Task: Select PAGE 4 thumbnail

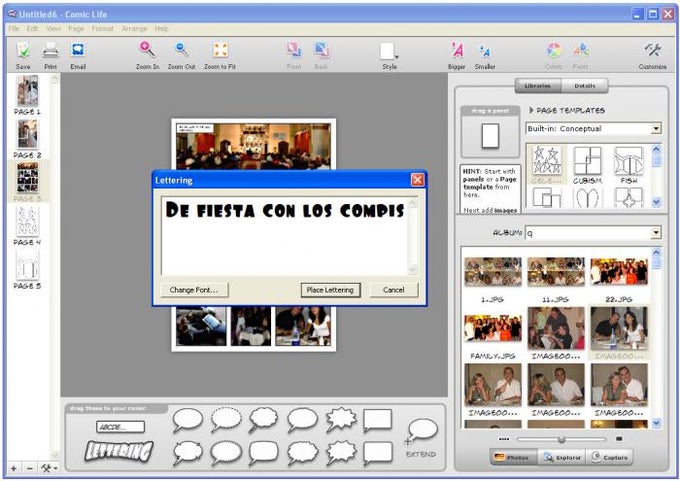Action: tap(27, 221)
